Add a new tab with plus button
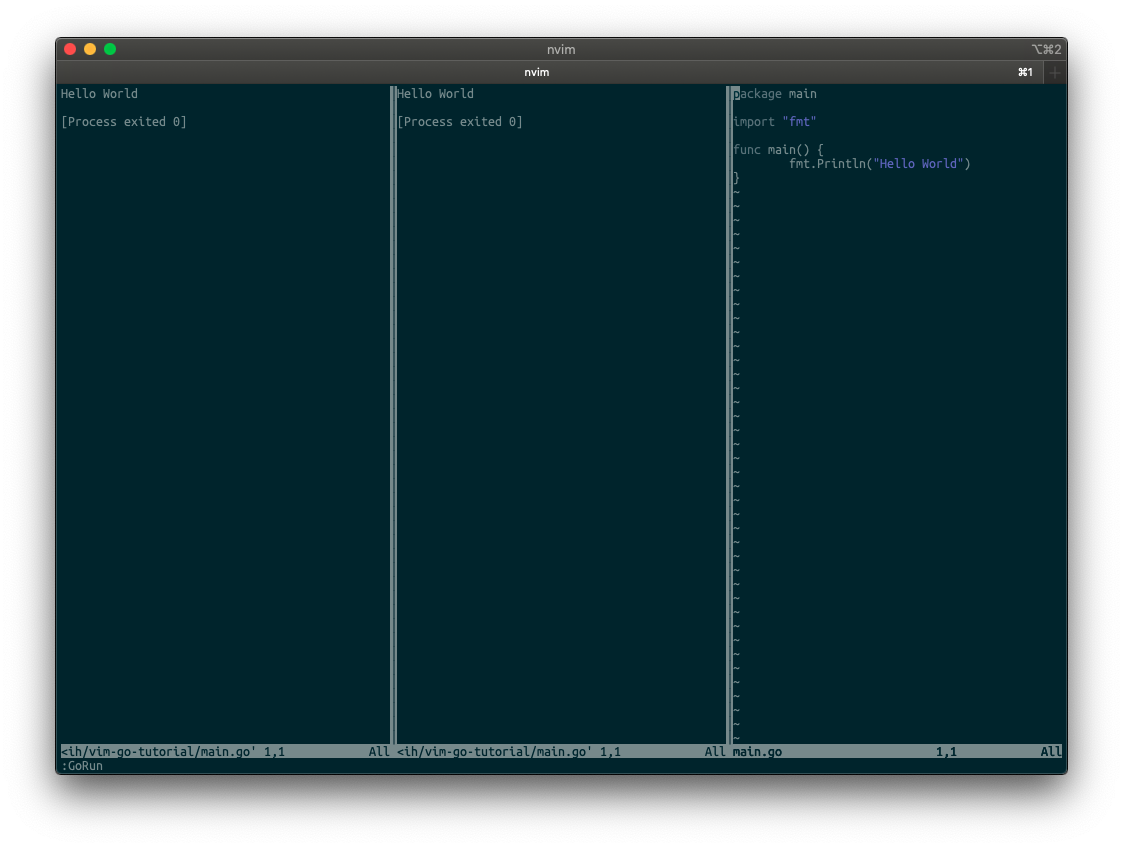Screen dimensions: 1123x848 [x=1054, y=72]
